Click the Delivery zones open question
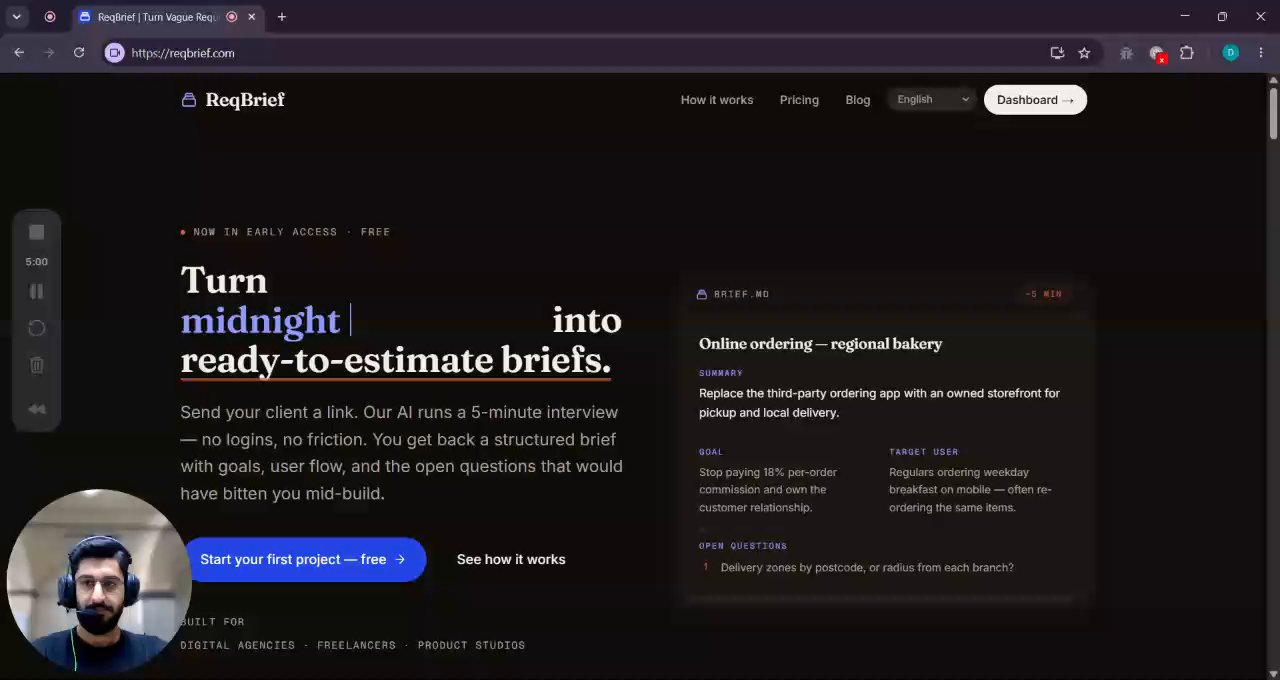1280x680 pixels. point(867,567)
